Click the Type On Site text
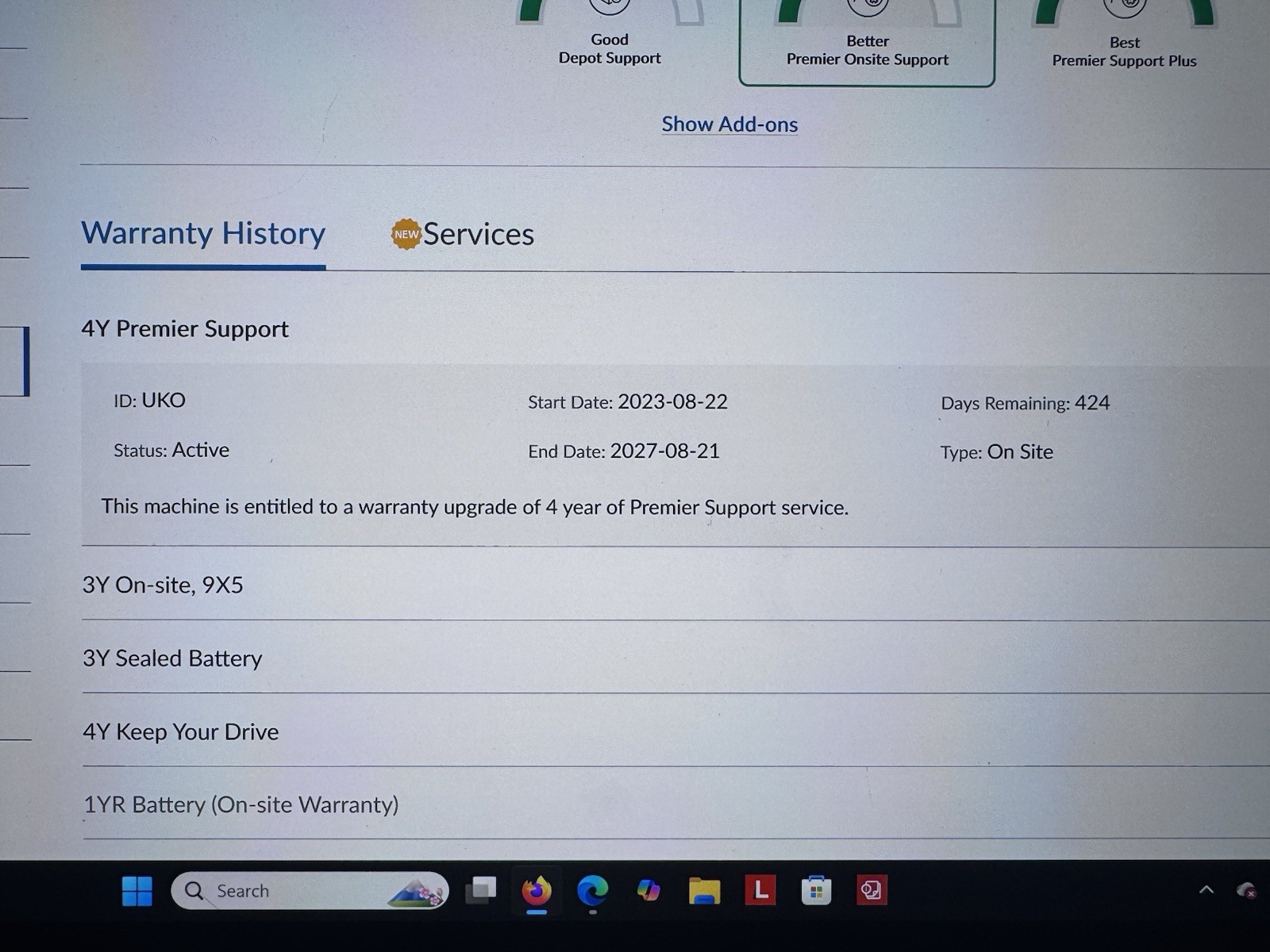This screenshot has height=952, width=1270. (x=997, y=451)
